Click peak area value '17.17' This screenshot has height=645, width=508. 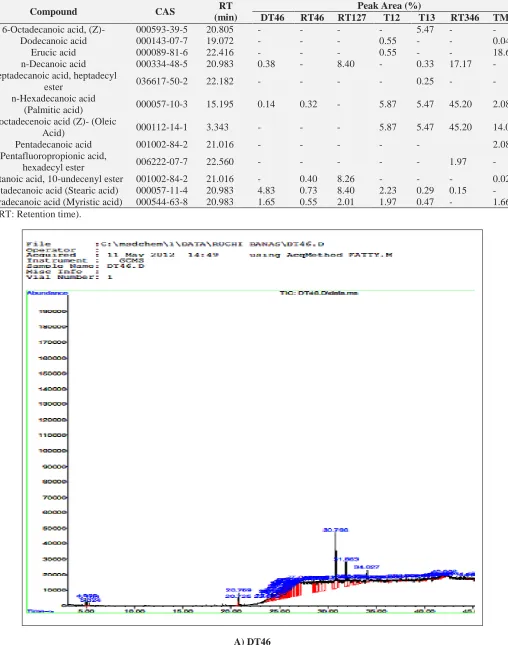(460, 64)
